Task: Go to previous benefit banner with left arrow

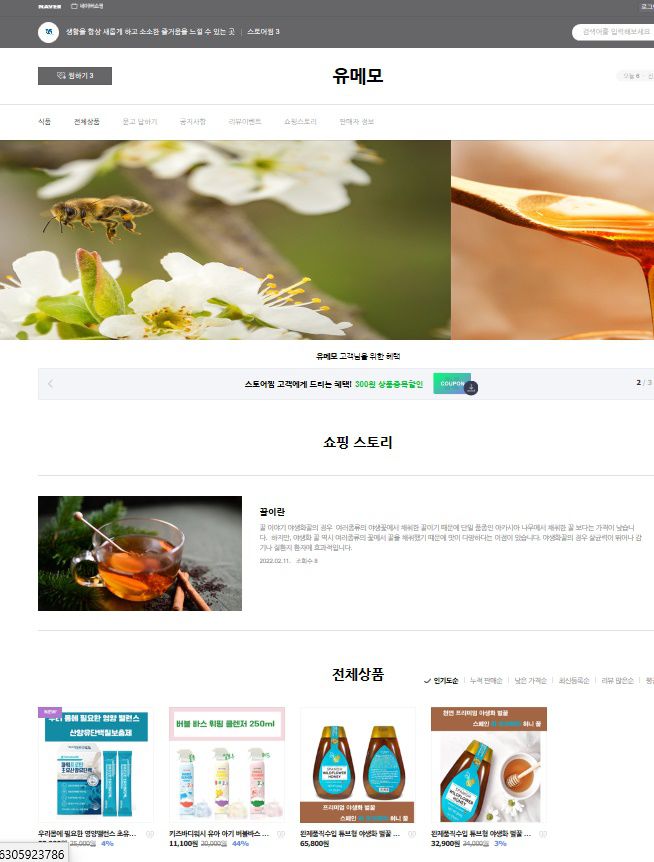Action: (x=51, y=384)
